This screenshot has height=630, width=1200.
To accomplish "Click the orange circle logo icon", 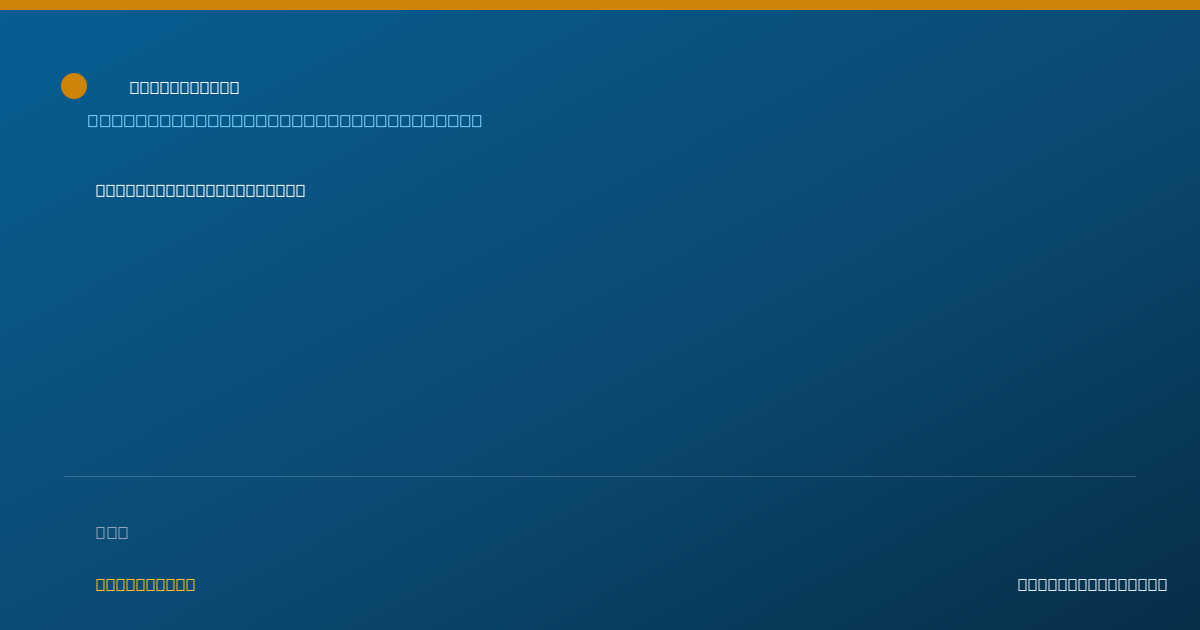I will [74, 86].
